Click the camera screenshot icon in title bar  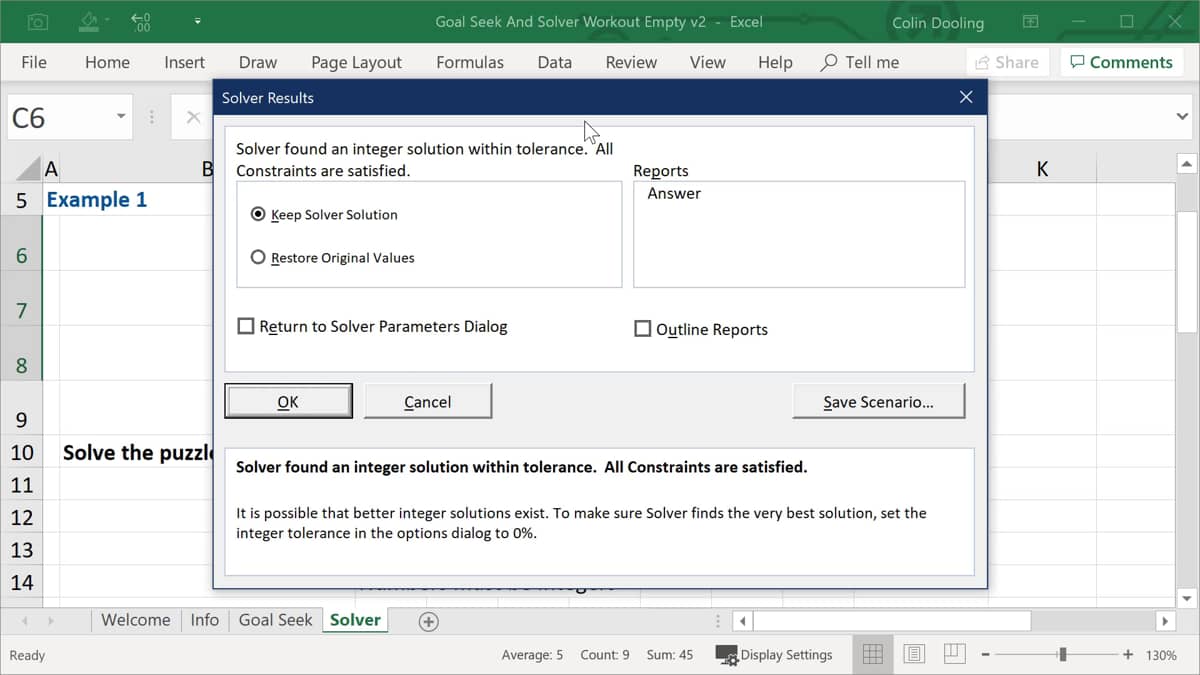(x=37, y=21)
